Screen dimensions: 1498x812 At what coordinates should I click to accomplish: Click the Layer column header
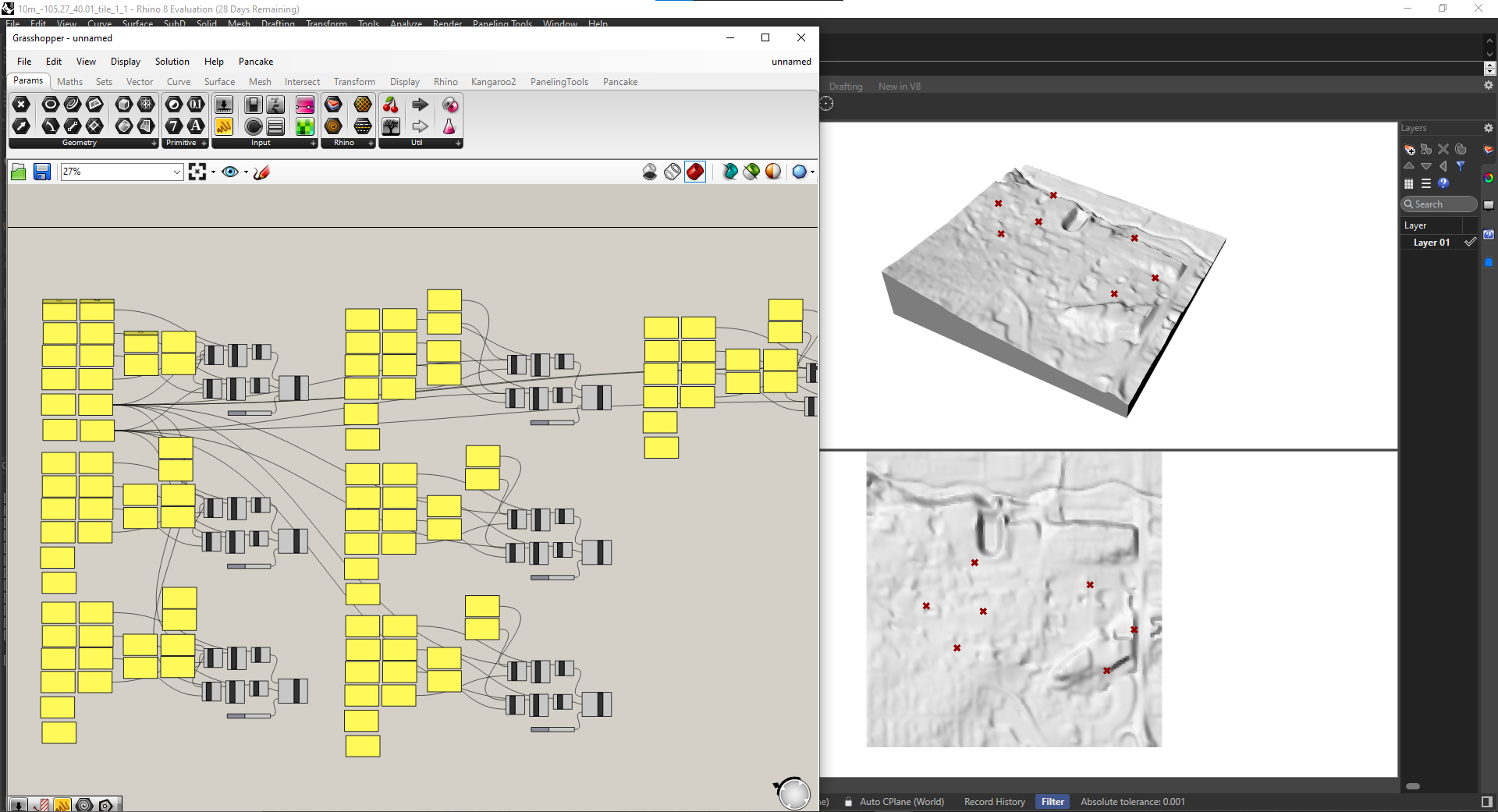coord(1432,225)
